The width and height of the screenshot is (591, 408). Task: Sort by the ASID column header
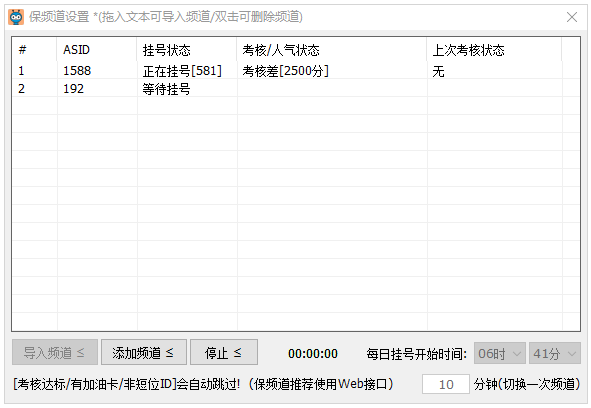coord(97,50)
